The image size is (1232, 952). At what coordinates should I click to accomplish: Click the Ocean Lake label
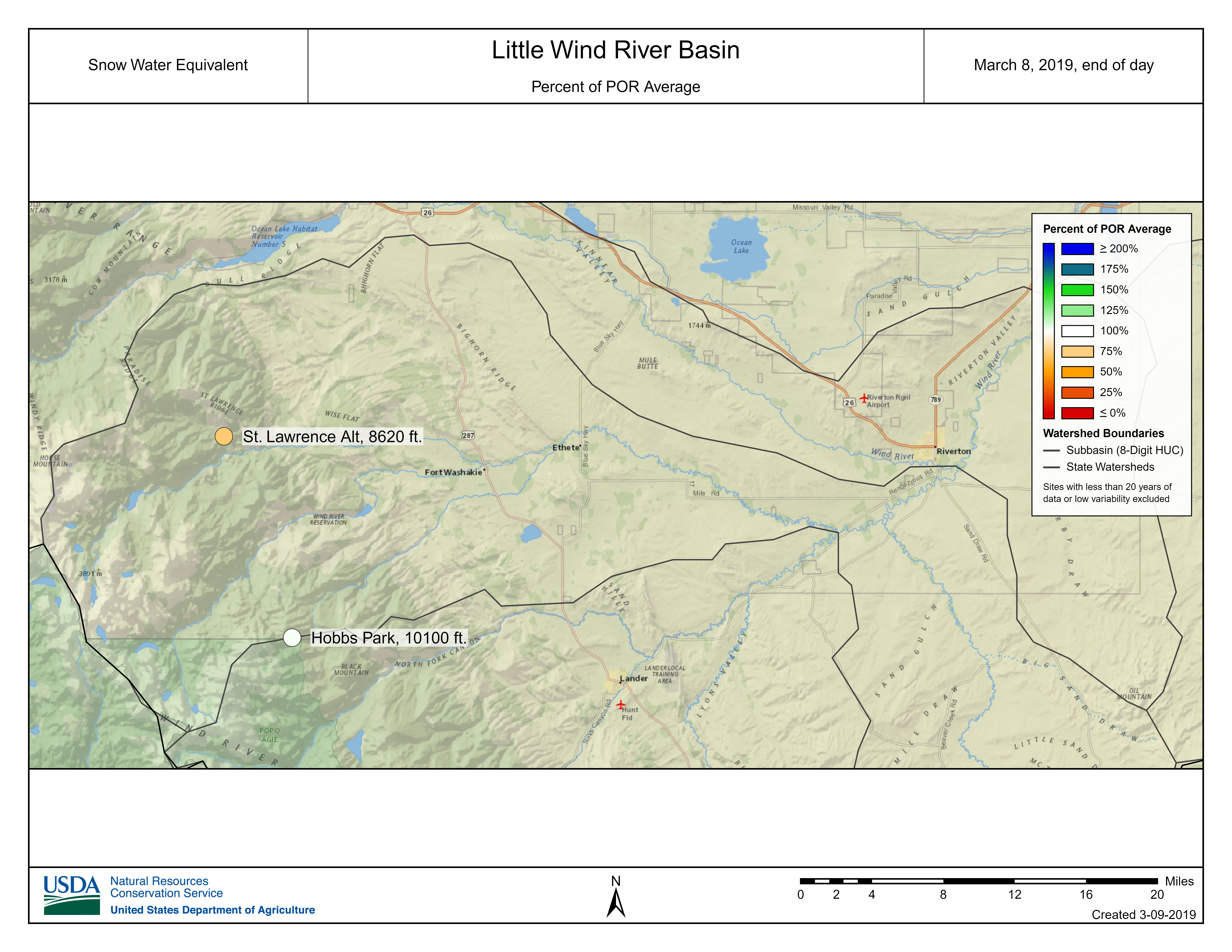point(741,247)
